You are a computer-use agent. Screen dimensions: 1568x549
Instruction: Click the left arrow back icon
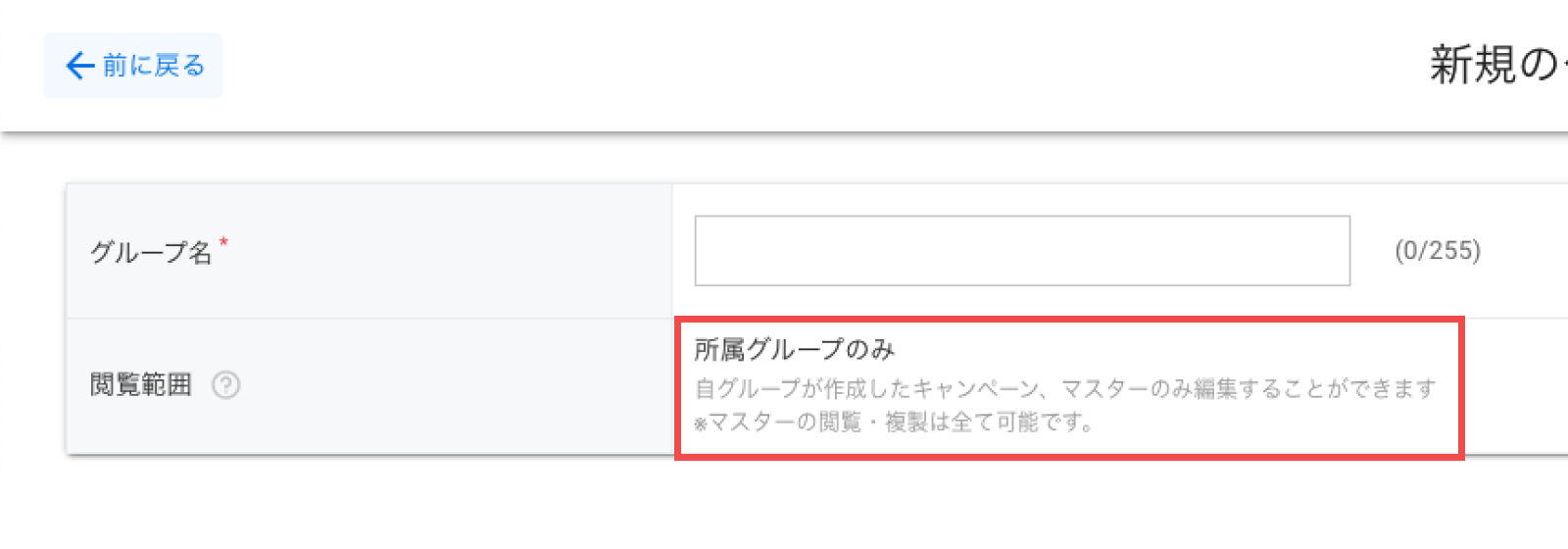click(x=79, y=66)
